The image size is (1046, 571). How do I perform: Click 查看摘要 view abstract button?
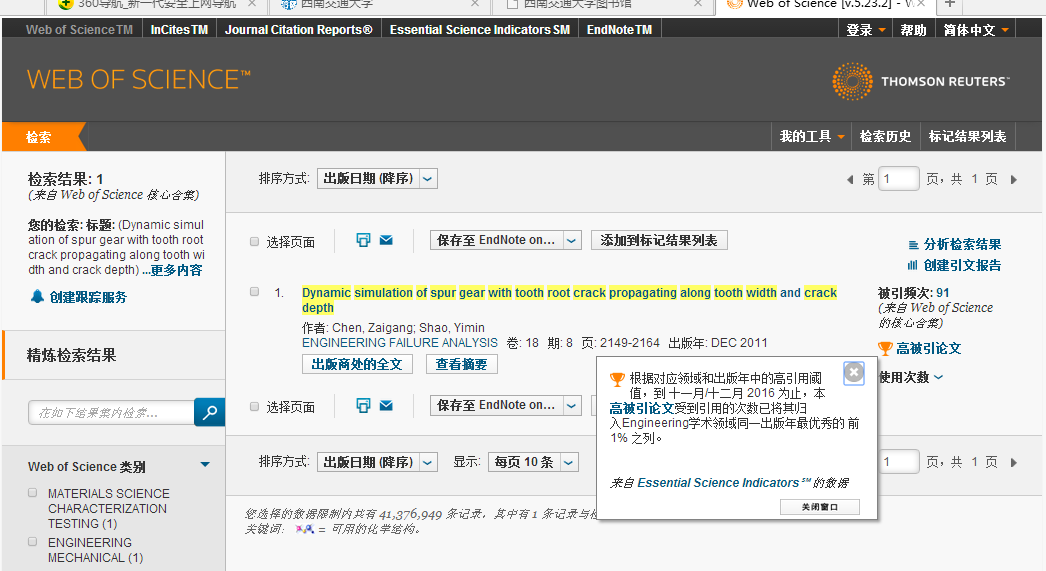point(462,364)
